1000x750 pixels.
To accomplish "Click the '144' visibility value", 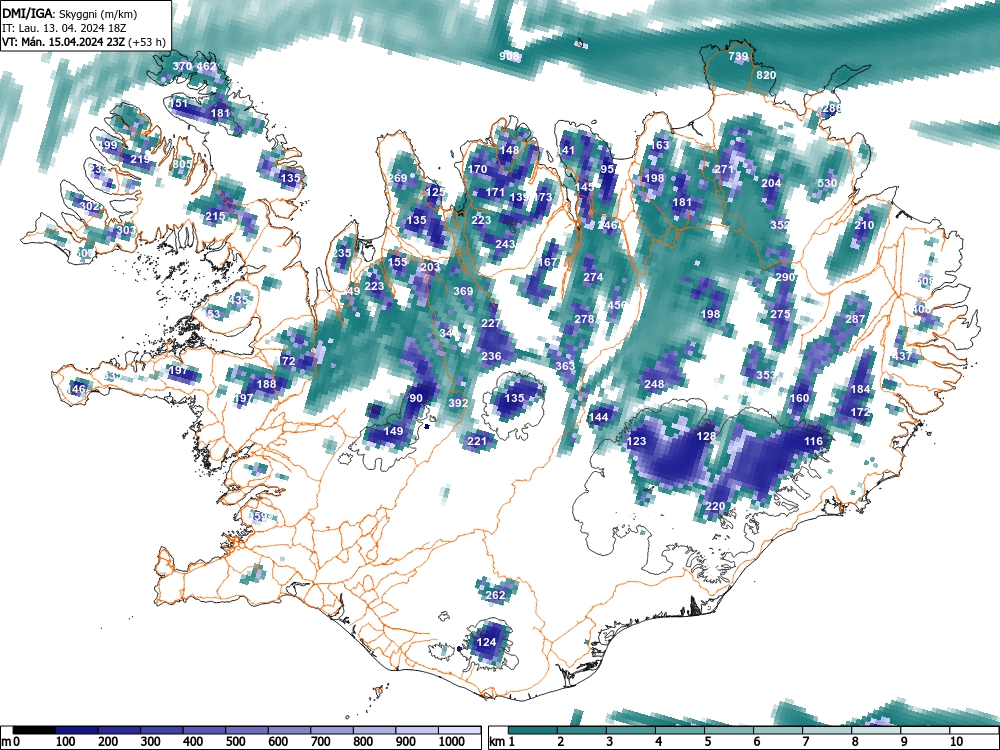I will click(598, 416).
